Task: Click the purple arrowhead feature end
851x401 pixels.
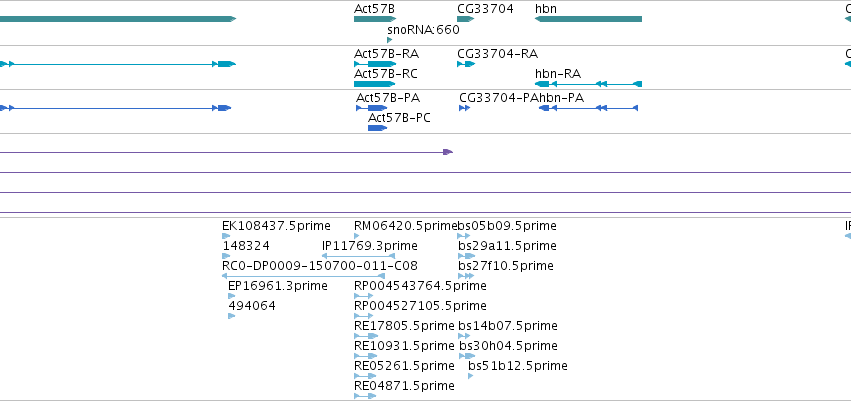Action: (x=448, y=152)
